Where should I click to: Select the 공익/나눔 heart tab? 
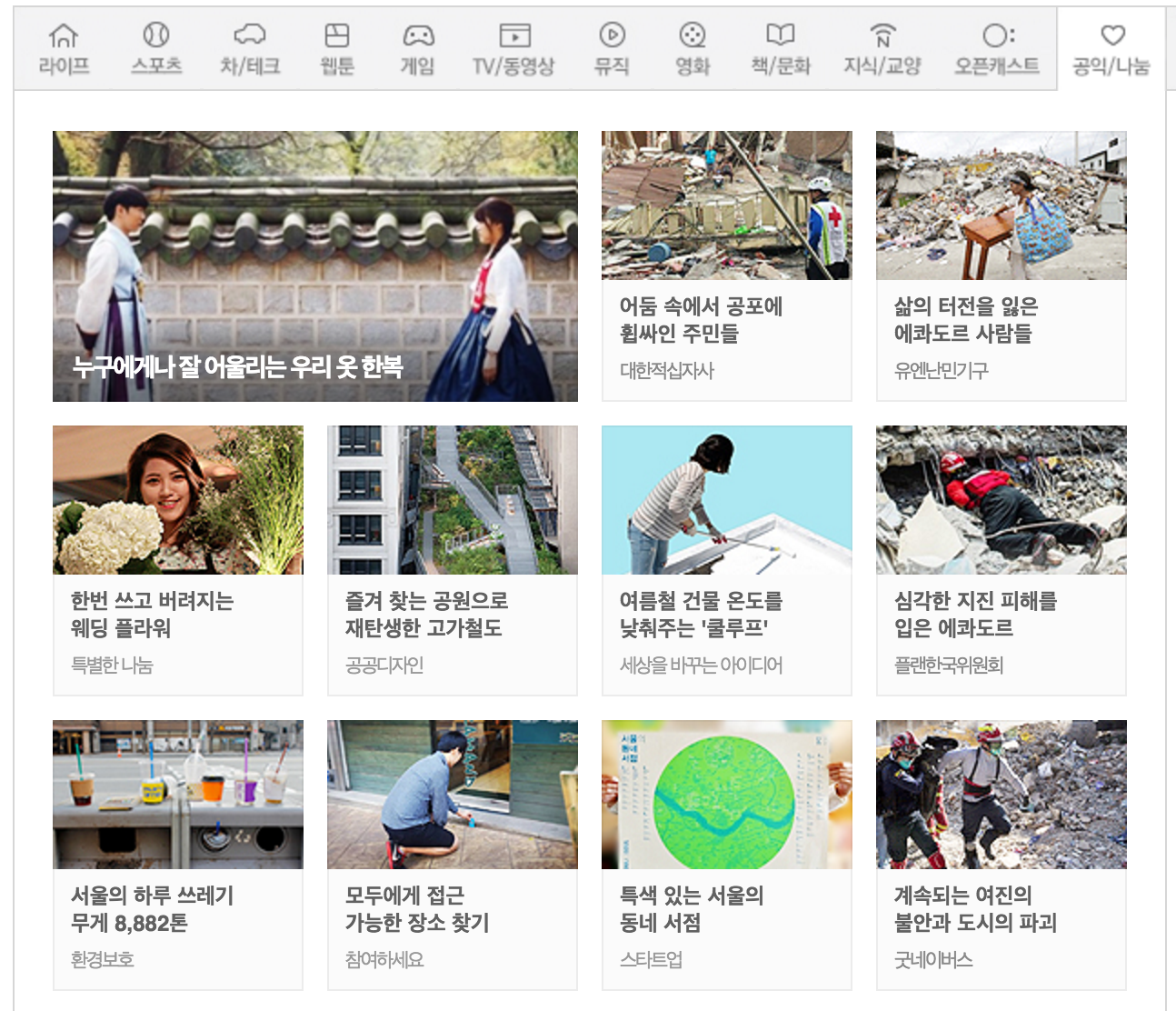pos(1111,49)
